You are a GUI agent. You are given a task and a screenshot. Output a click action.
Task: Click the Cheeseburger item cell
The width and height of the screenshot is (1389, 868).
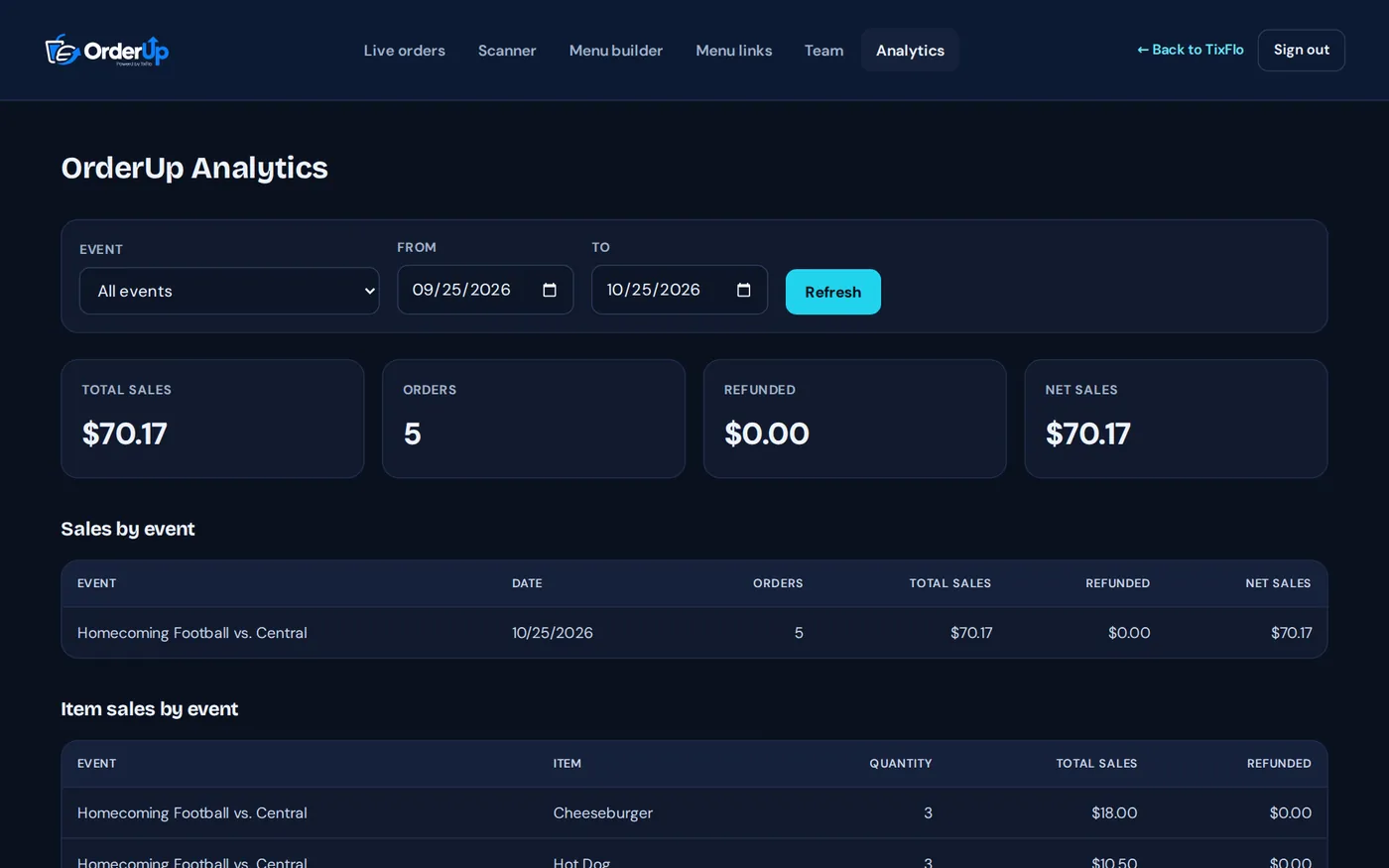point(603,812)
